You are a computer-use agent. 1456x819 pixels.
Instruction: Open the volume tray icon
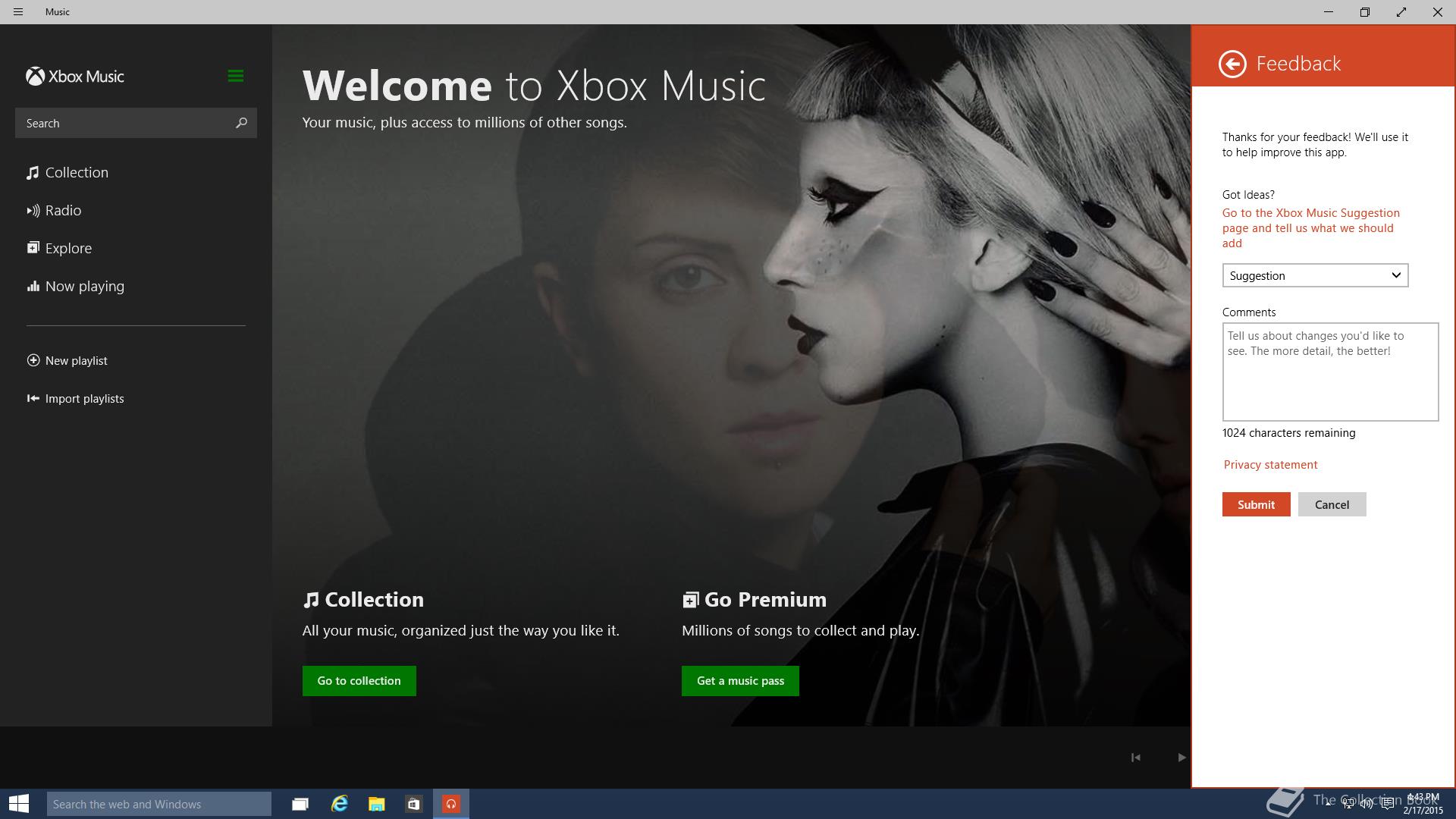click(x=1367, y=804)
